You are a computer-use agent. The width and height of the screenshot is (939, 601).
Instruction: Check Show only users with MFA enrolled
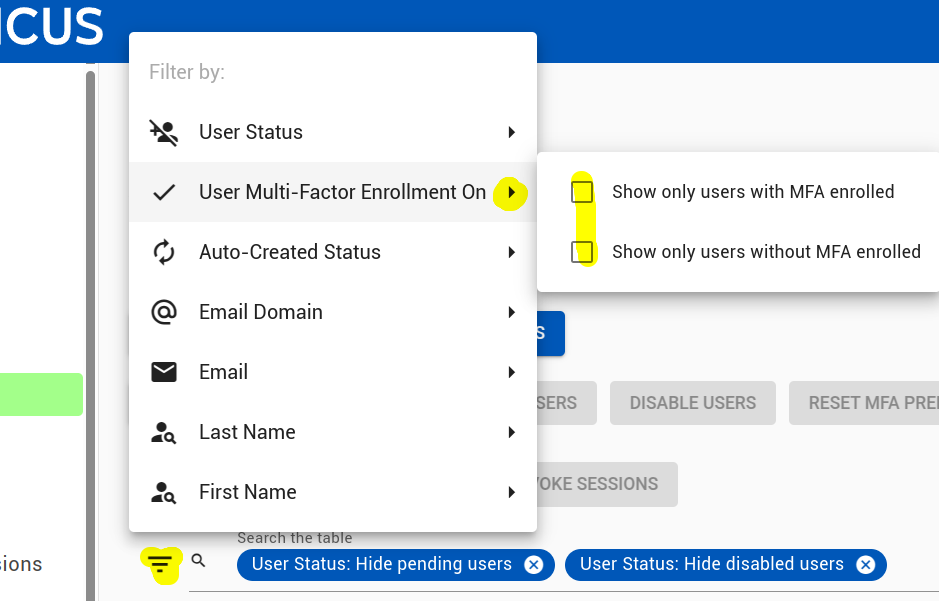point(582,192)
